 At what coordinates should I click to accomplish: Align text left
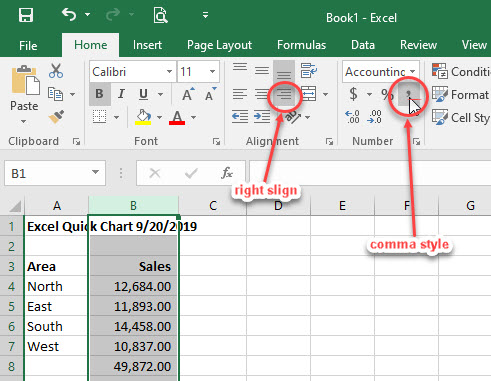point(240,94)
